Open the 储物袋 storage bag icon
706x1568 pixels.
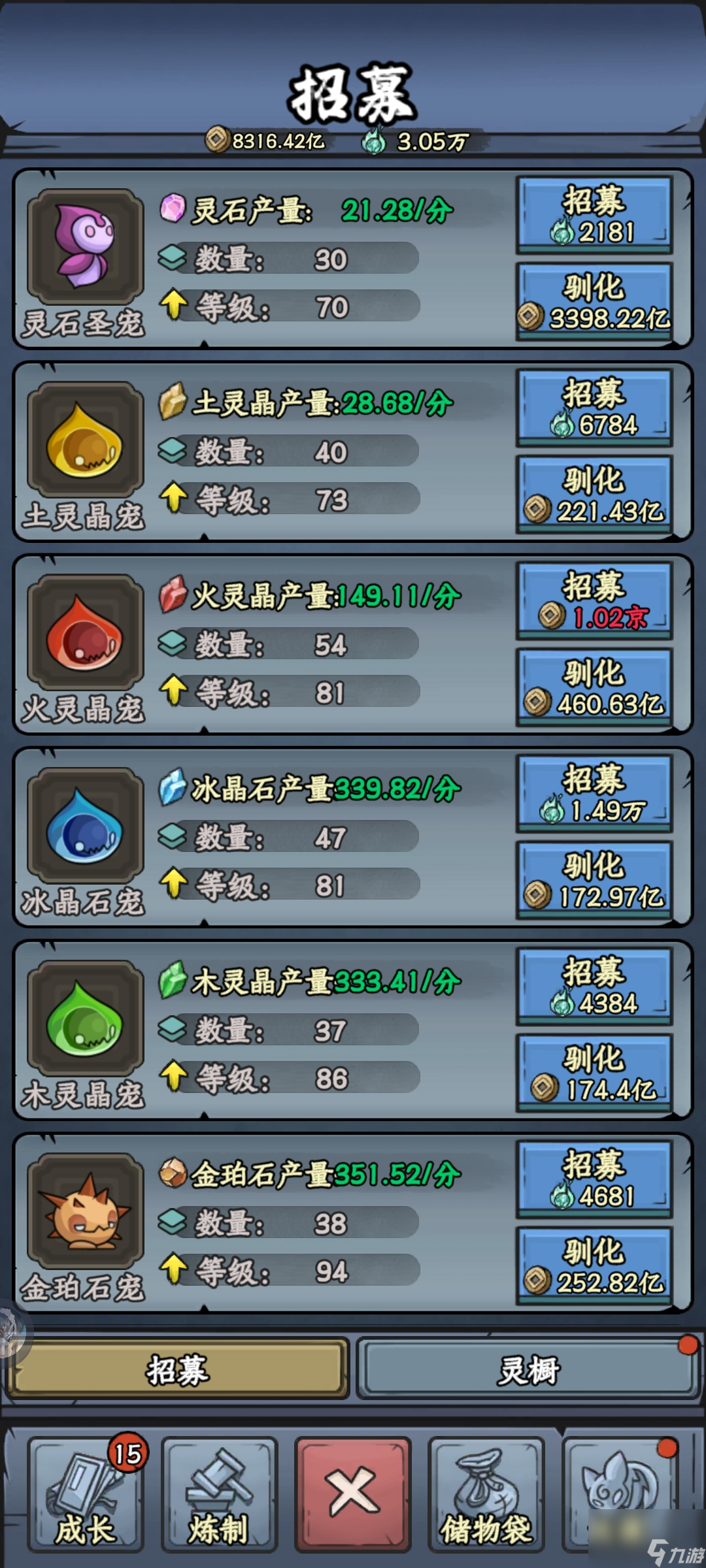point(486,1495)
